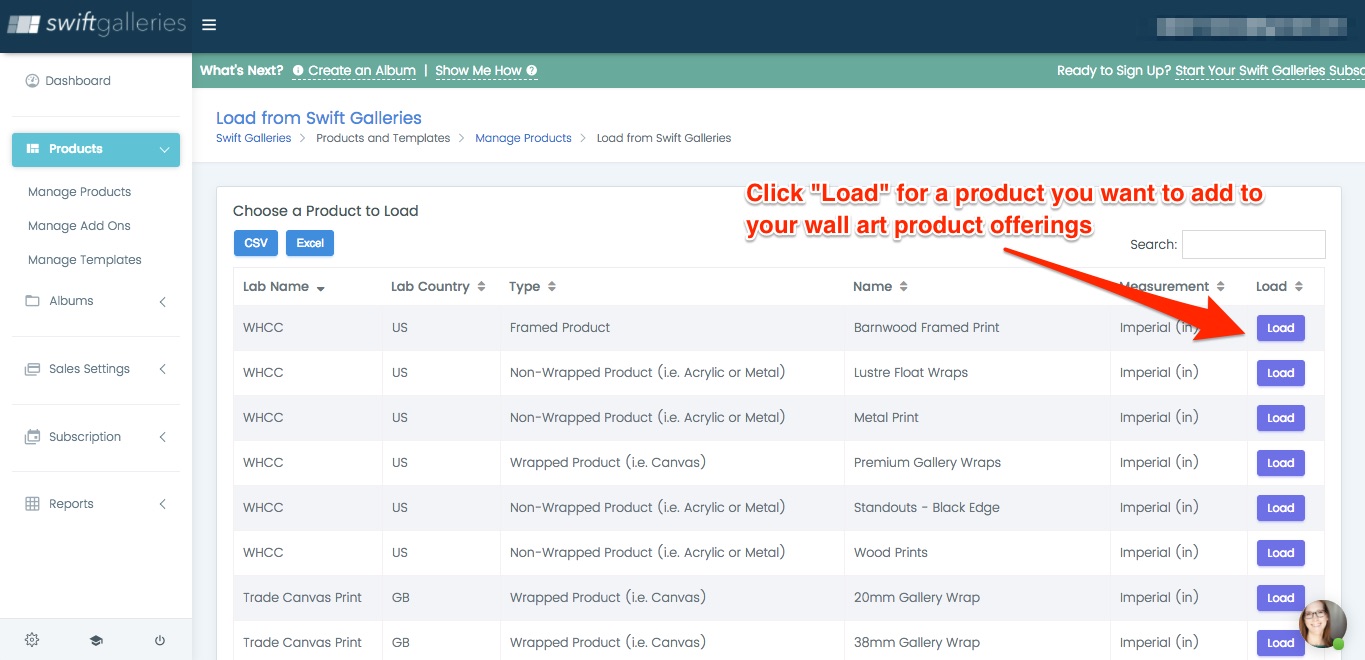
Task: Click the Albums folder icon
Action: tap(32, 301)
